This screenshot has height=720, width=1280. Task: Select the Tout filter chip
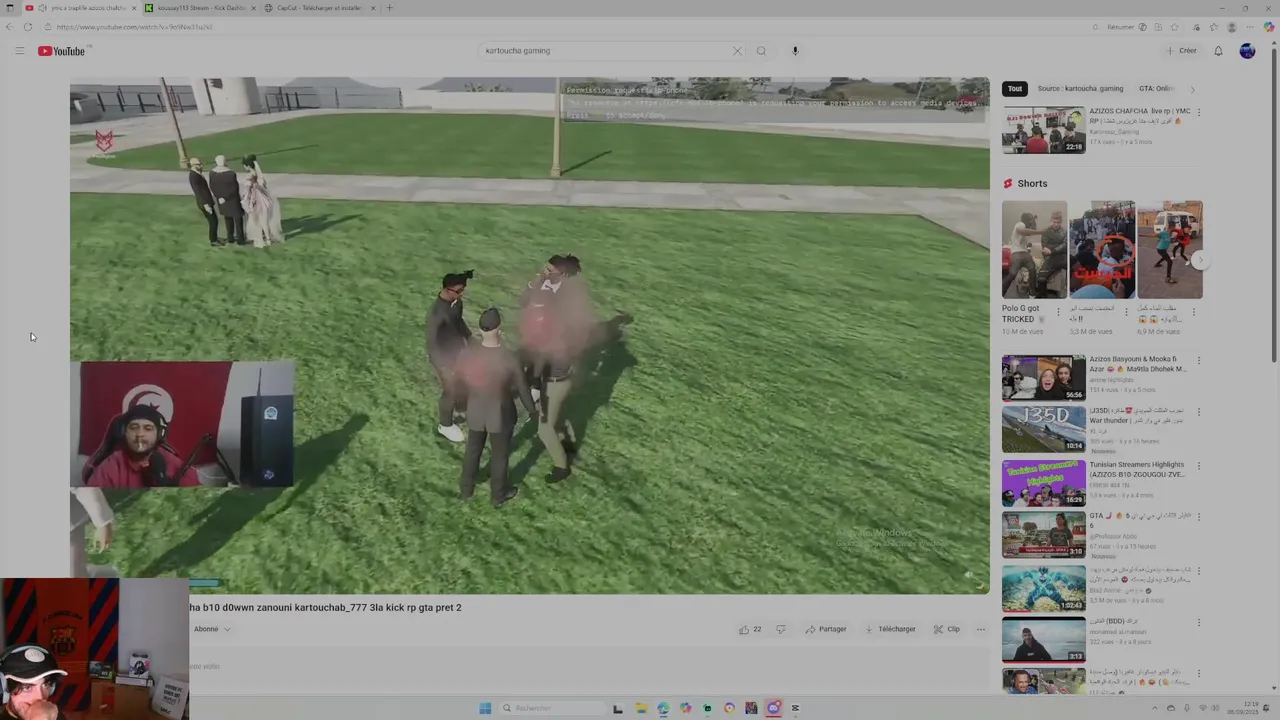click(x=1015, y=89)
